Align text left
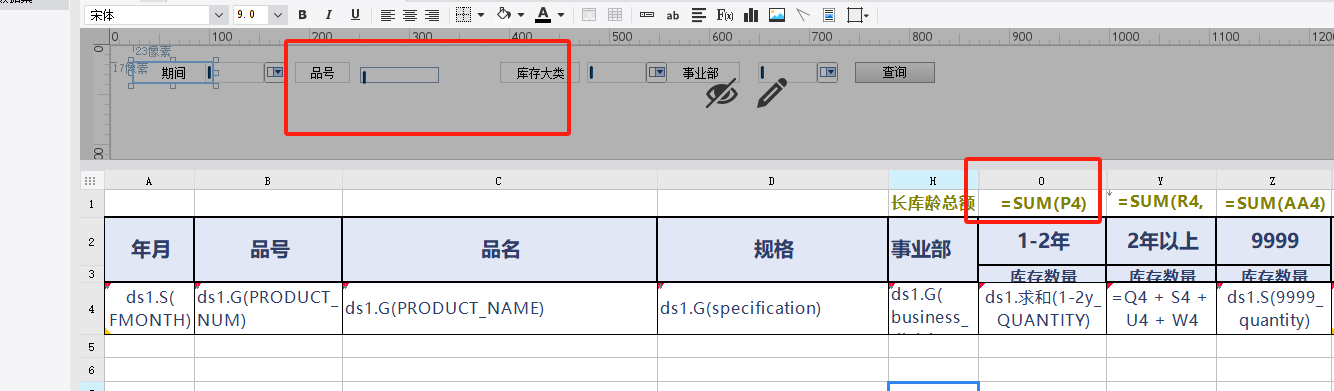 387,15
